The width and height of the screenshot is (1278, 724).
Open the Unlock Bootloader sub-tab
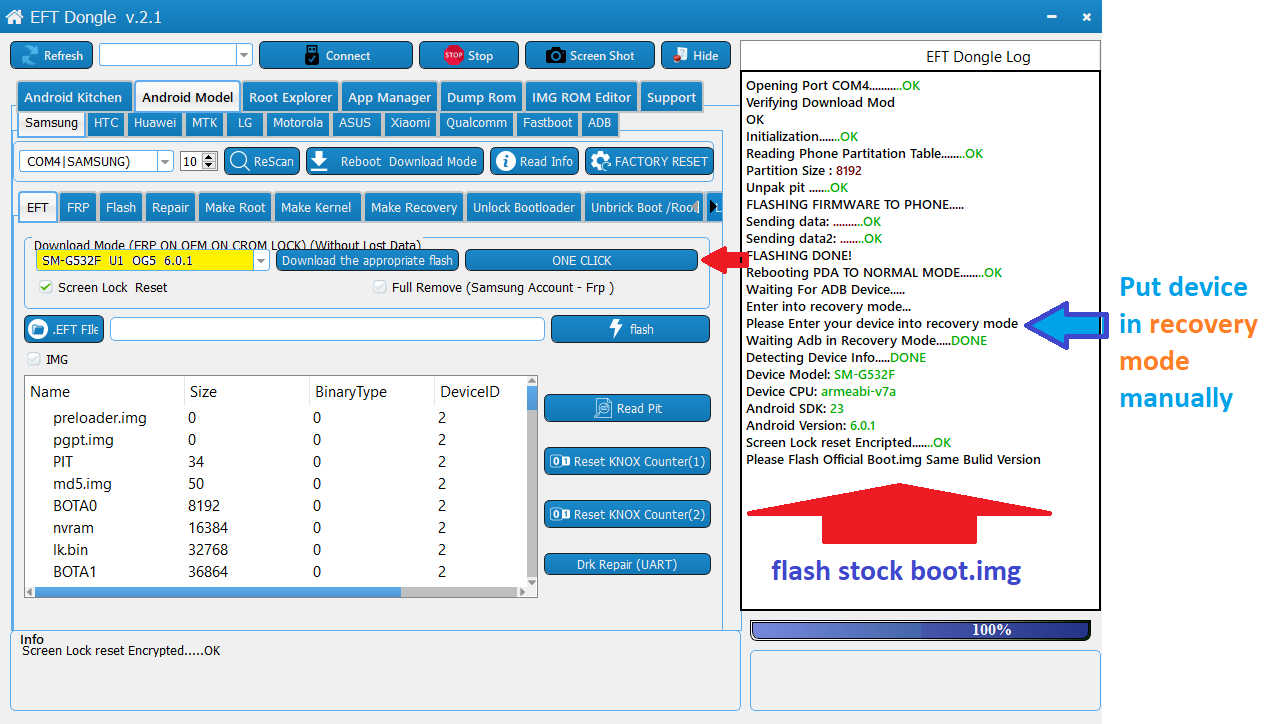[x=524, y=207]
